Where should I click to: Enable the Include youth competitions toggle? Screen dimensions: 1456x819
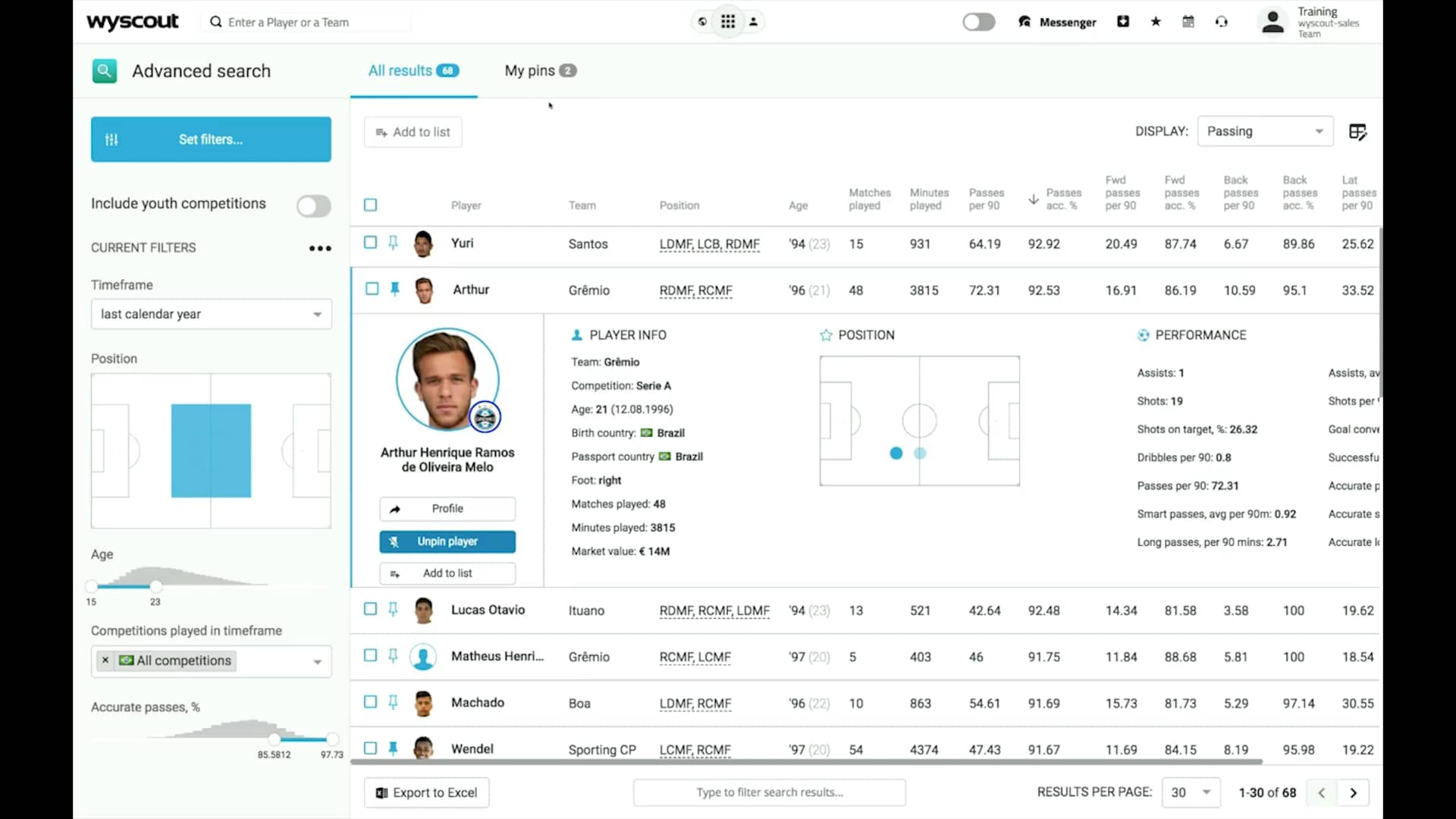coord(313,206)
